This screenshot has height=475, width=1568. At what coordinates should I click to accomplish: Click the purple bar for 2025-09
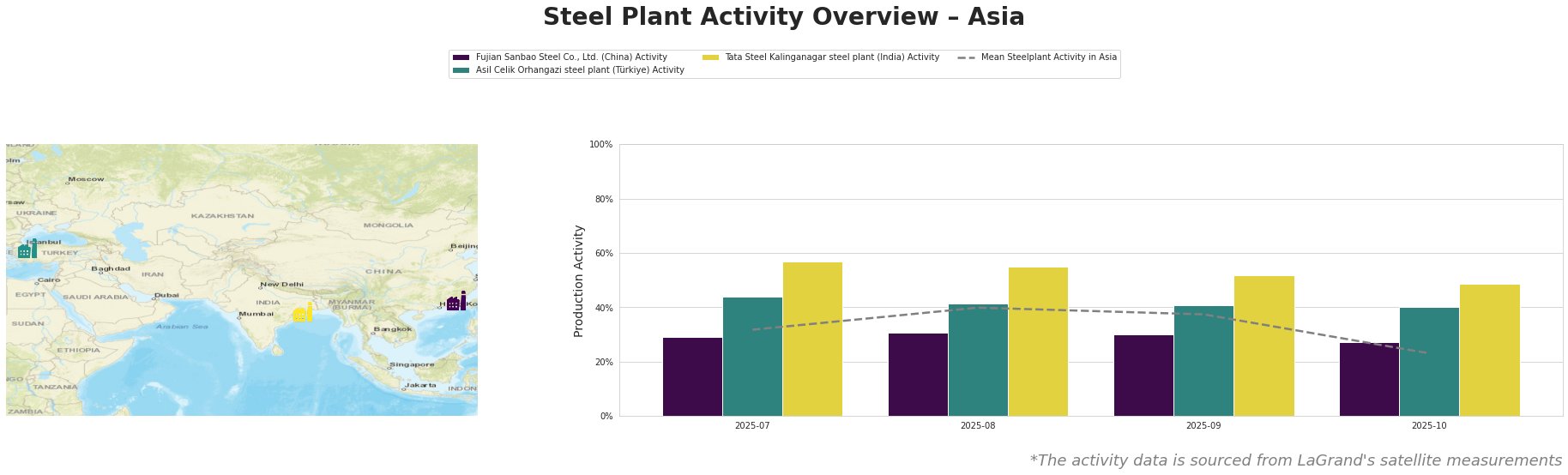pos(1143,375)
